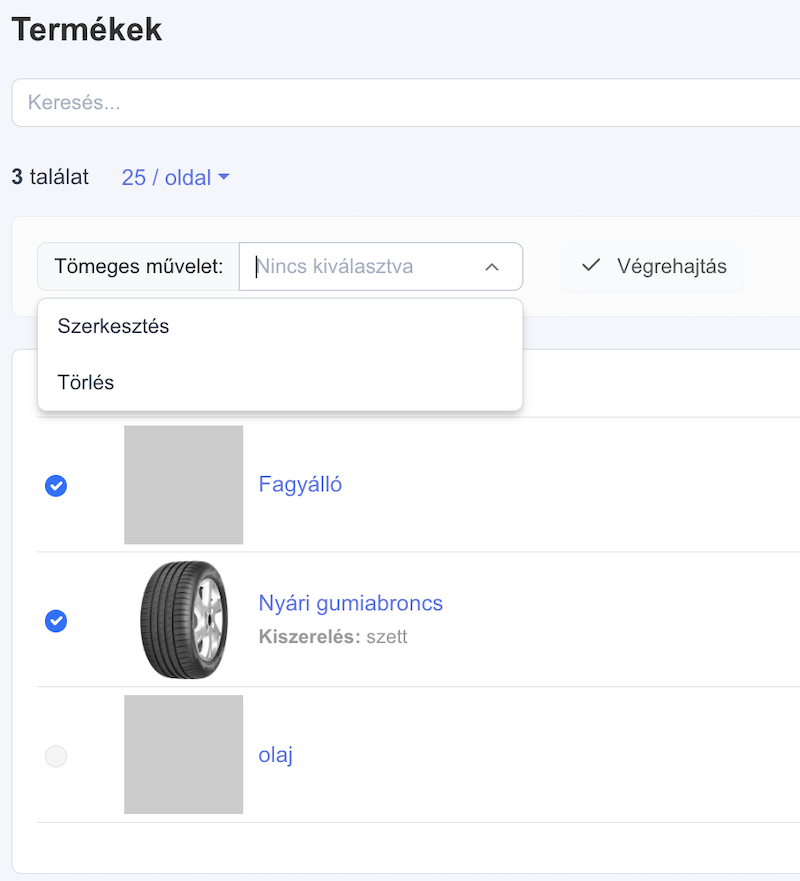Click the Végrehajtás button

[652, 266]
